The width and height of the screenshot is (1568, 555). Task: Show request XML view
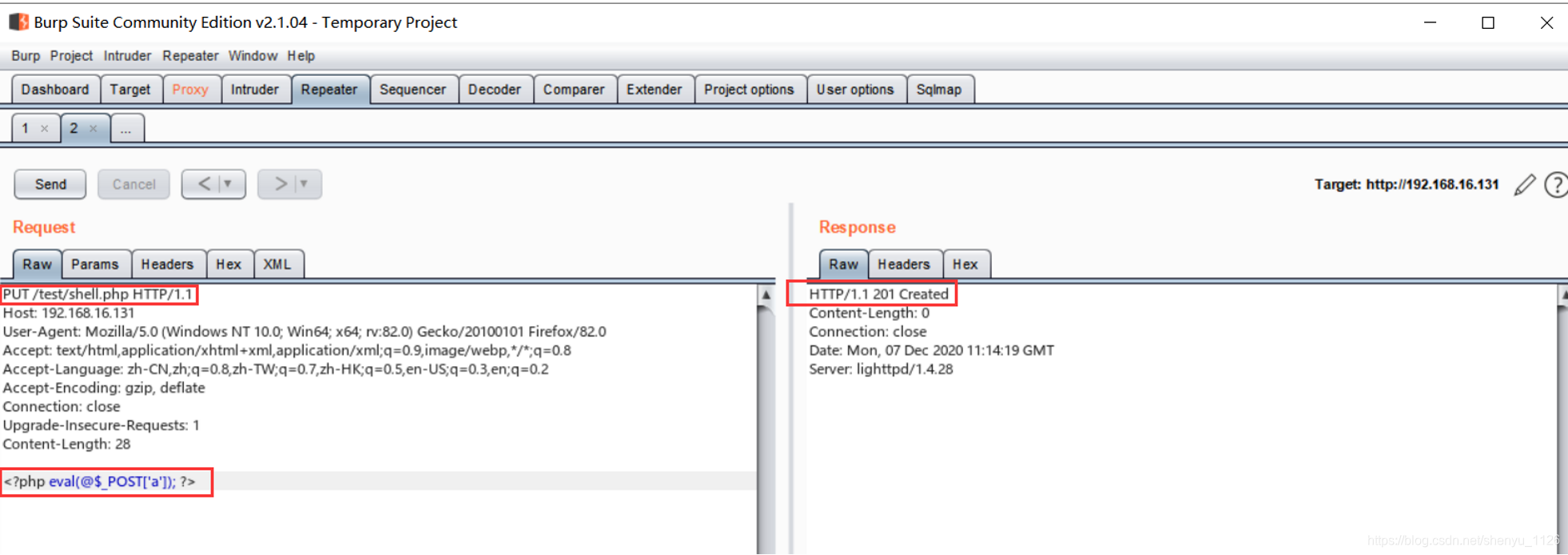coord(277,265)
